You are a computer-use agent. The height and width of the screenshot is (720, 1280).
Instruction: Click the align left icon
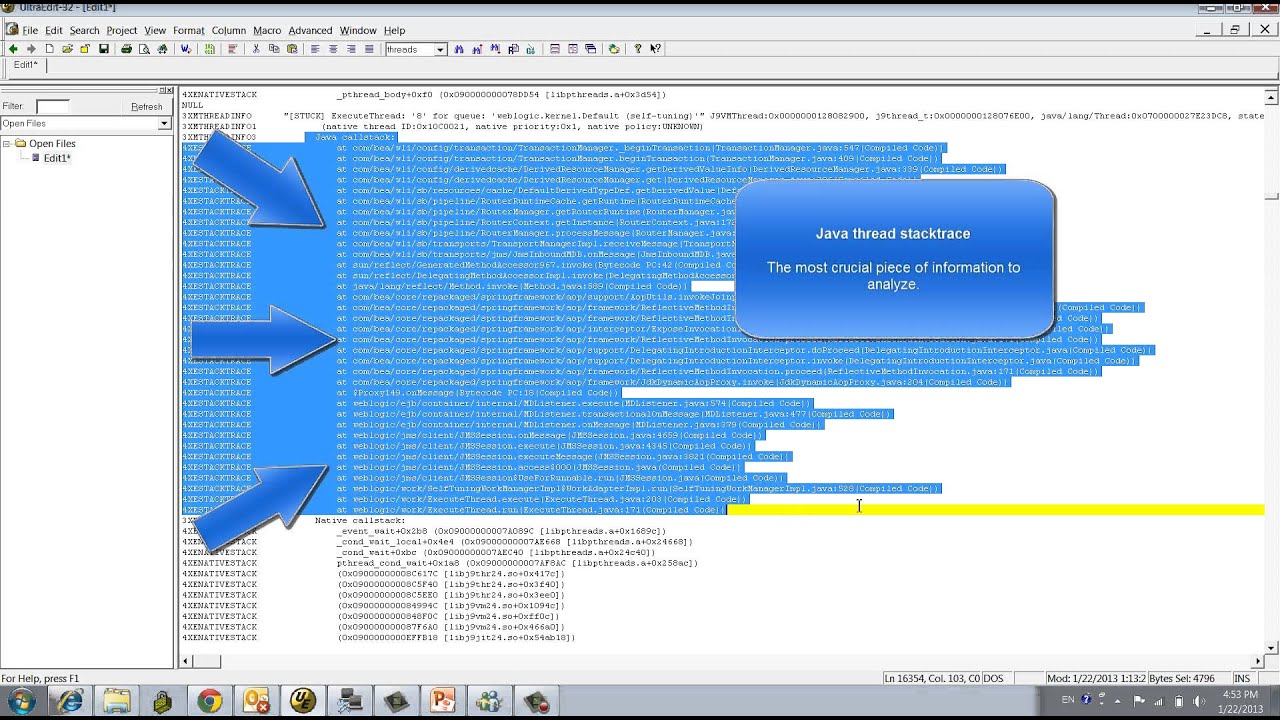tap(315, 49)
